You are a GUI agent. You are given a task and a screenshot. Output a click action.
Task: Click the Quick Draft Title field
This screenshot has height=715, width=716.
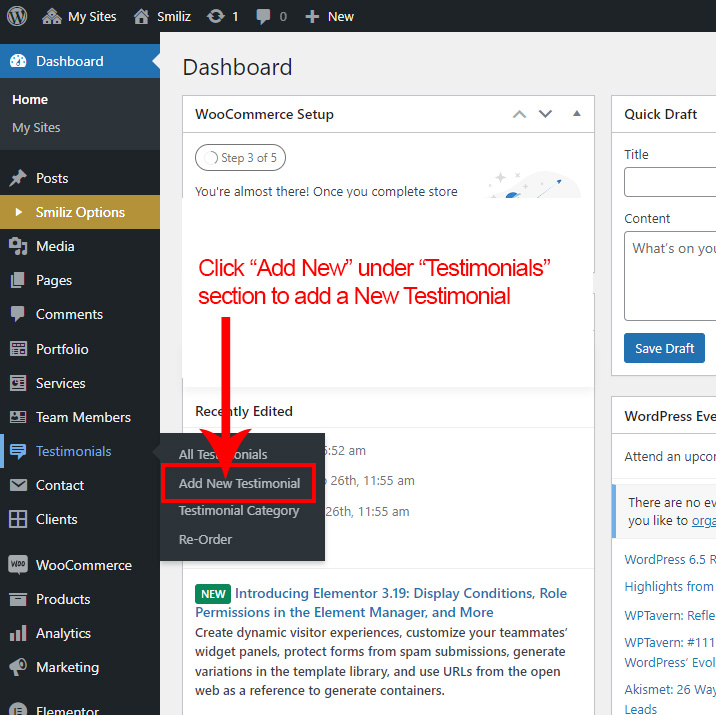[670, 182]
